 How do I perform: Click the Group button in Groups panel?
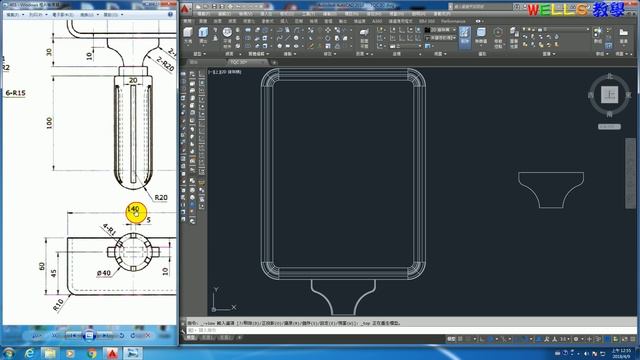598,35
